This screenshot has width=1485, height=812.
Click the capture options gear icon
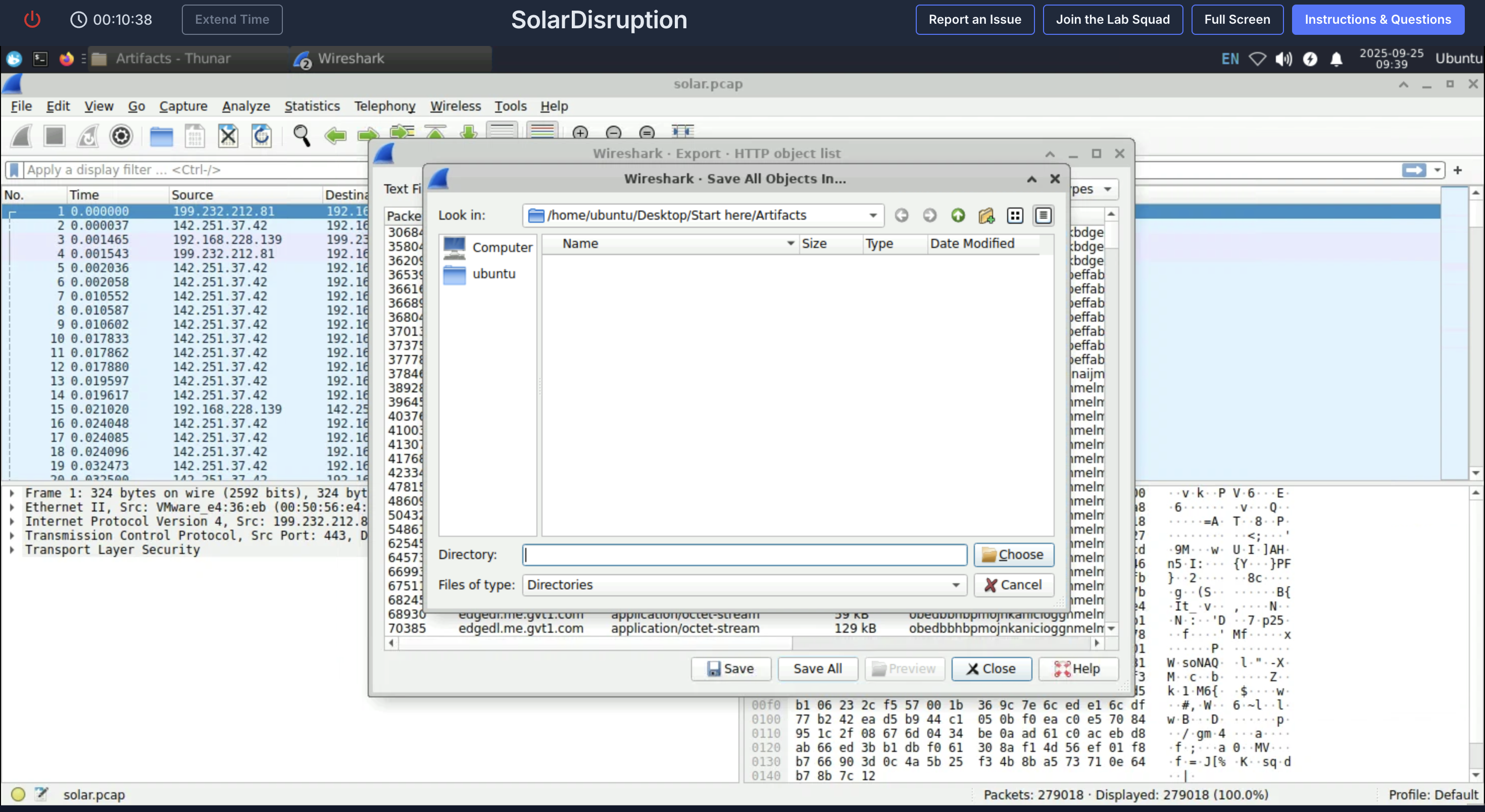point(121,136)
